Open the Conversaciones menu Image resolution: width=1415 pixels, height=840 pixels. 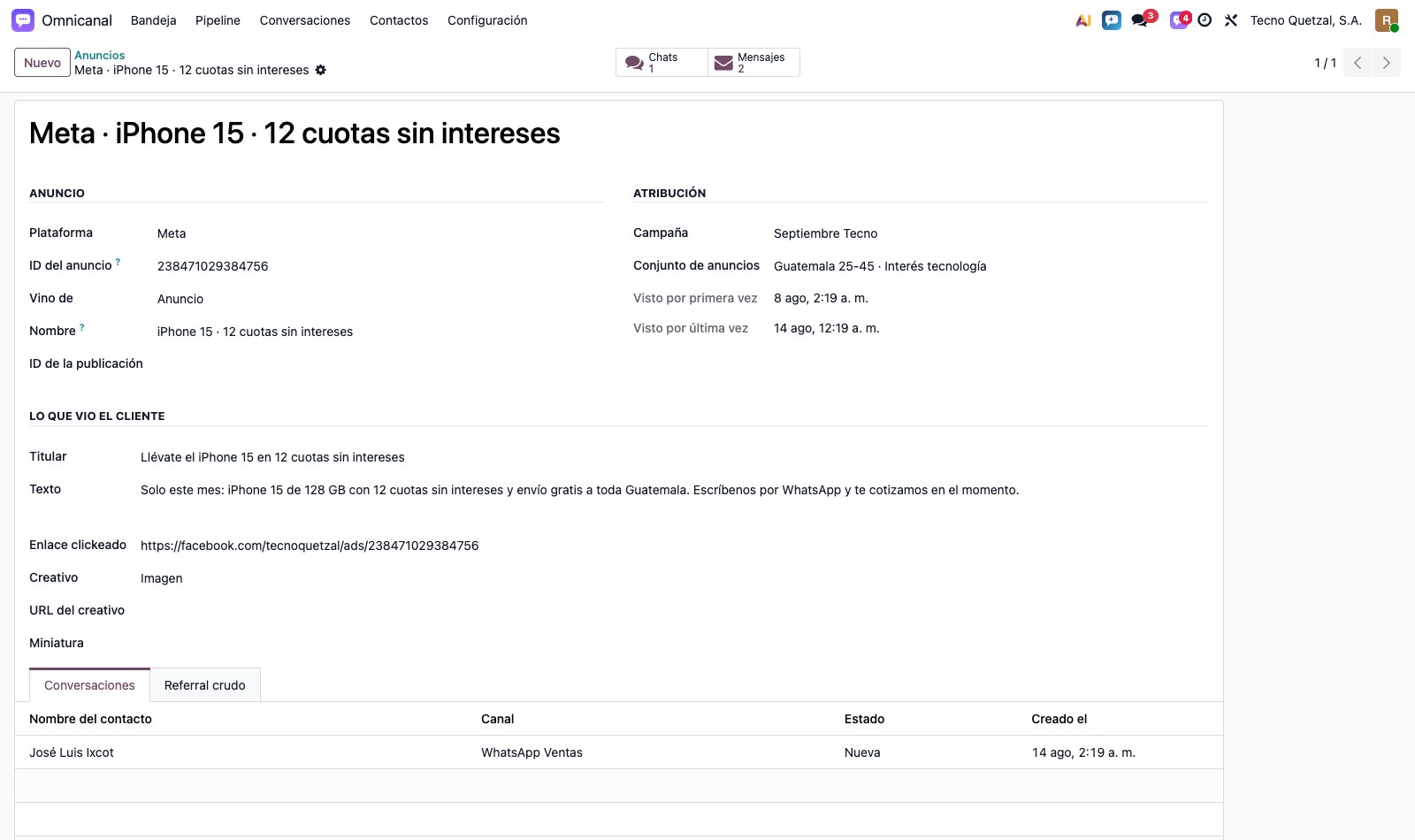click(305, 20)
